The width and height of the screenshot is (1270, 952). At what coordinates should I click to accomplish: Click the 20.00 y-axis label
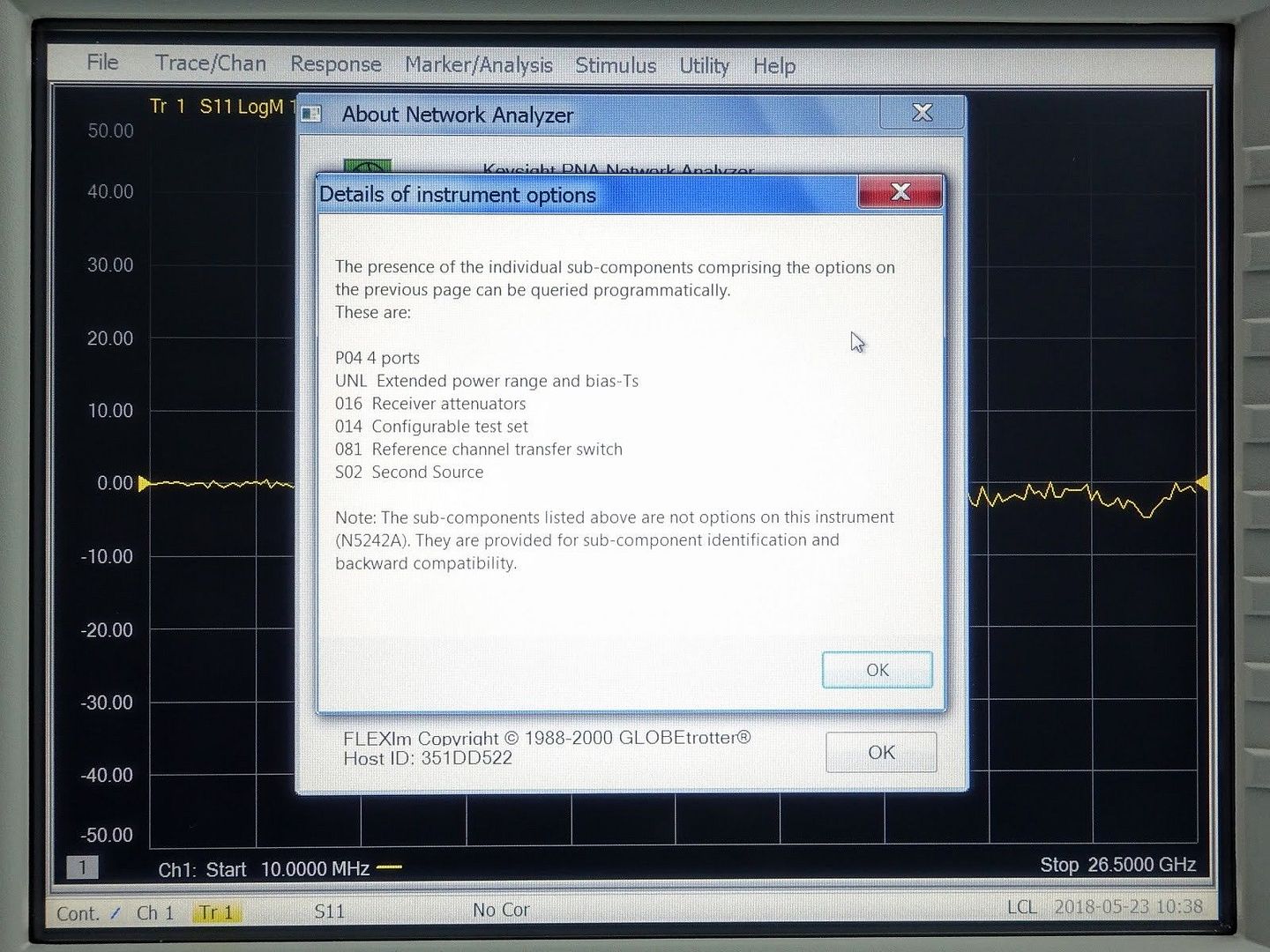pyautogui.click(x=110, y=338)
